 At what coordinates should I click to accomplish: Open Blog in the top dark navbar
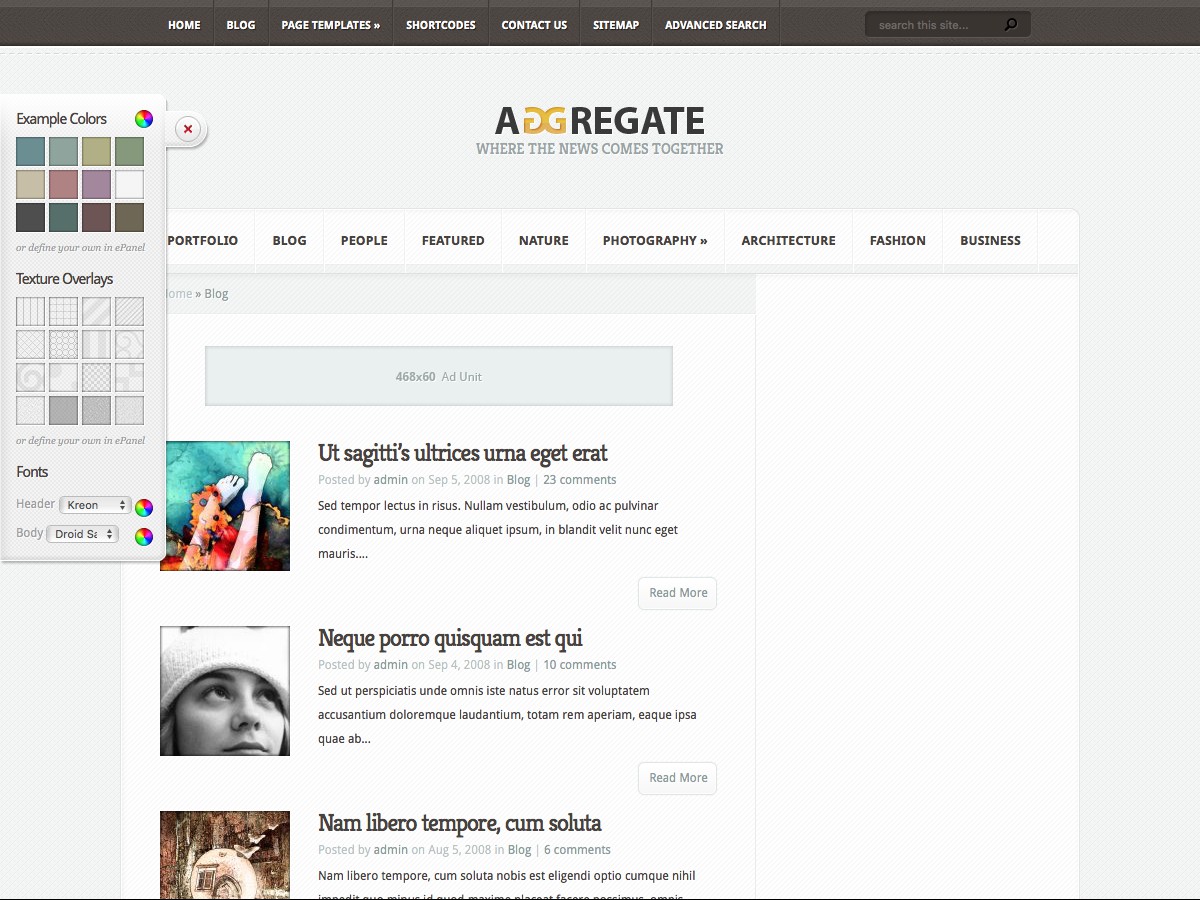[241, 25]
